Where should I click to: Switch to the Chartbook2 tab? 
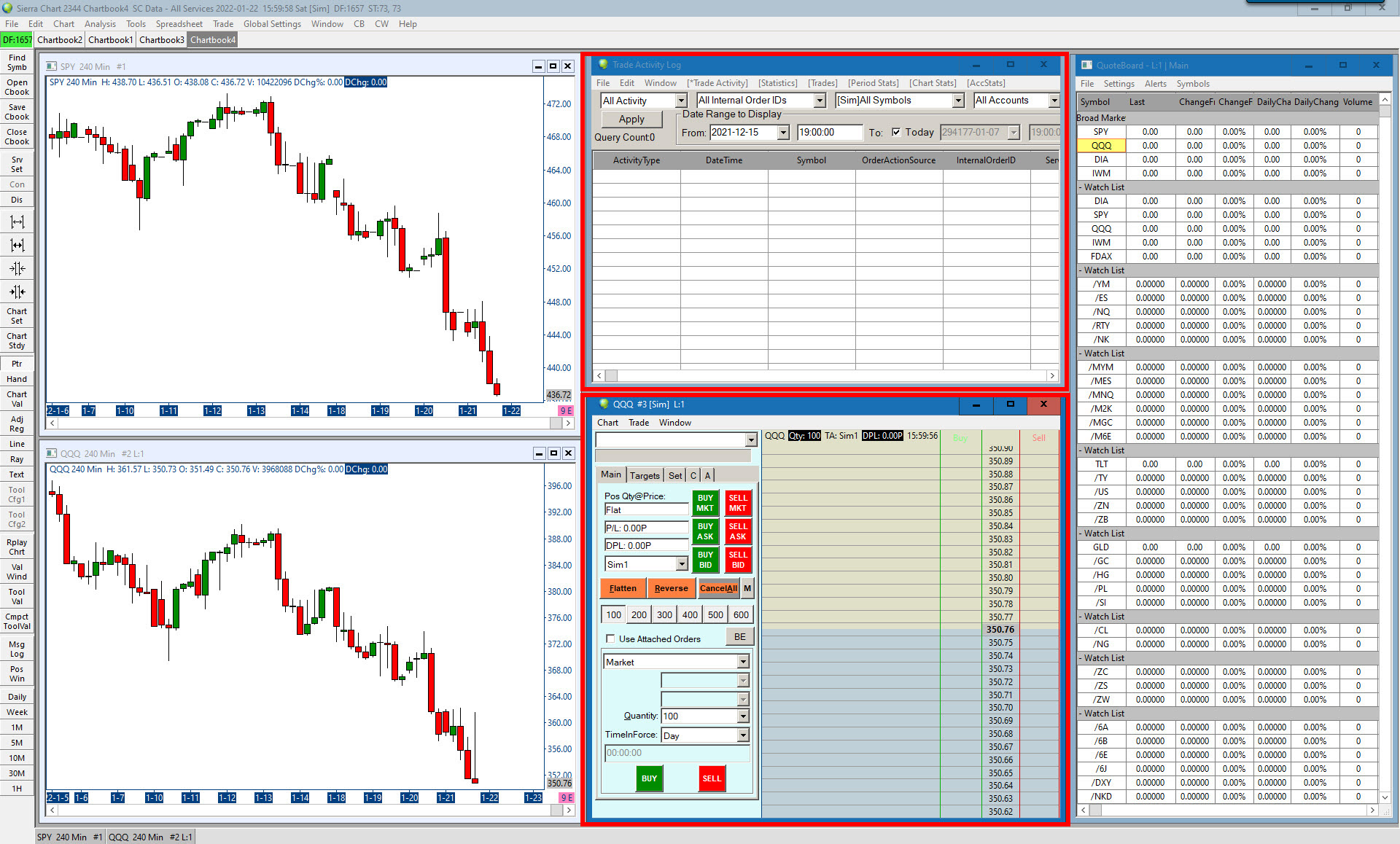[60, 40]
